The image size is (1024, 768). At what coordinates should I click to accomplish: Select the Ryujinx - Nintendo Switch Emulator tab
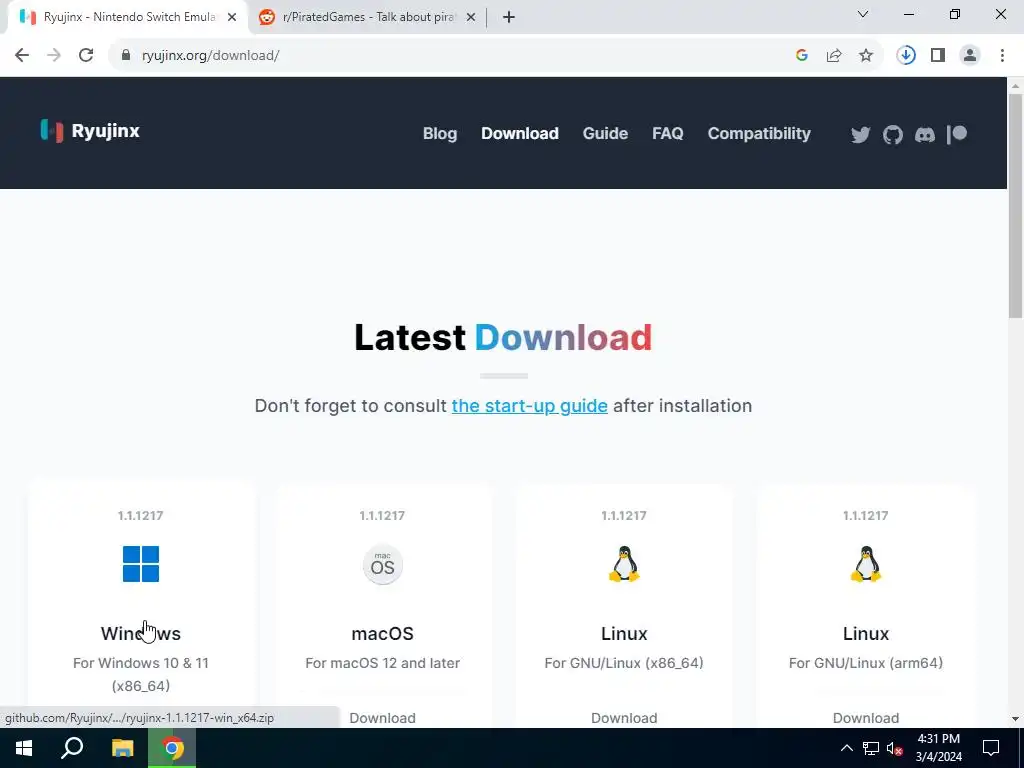[x=128, y=18]
